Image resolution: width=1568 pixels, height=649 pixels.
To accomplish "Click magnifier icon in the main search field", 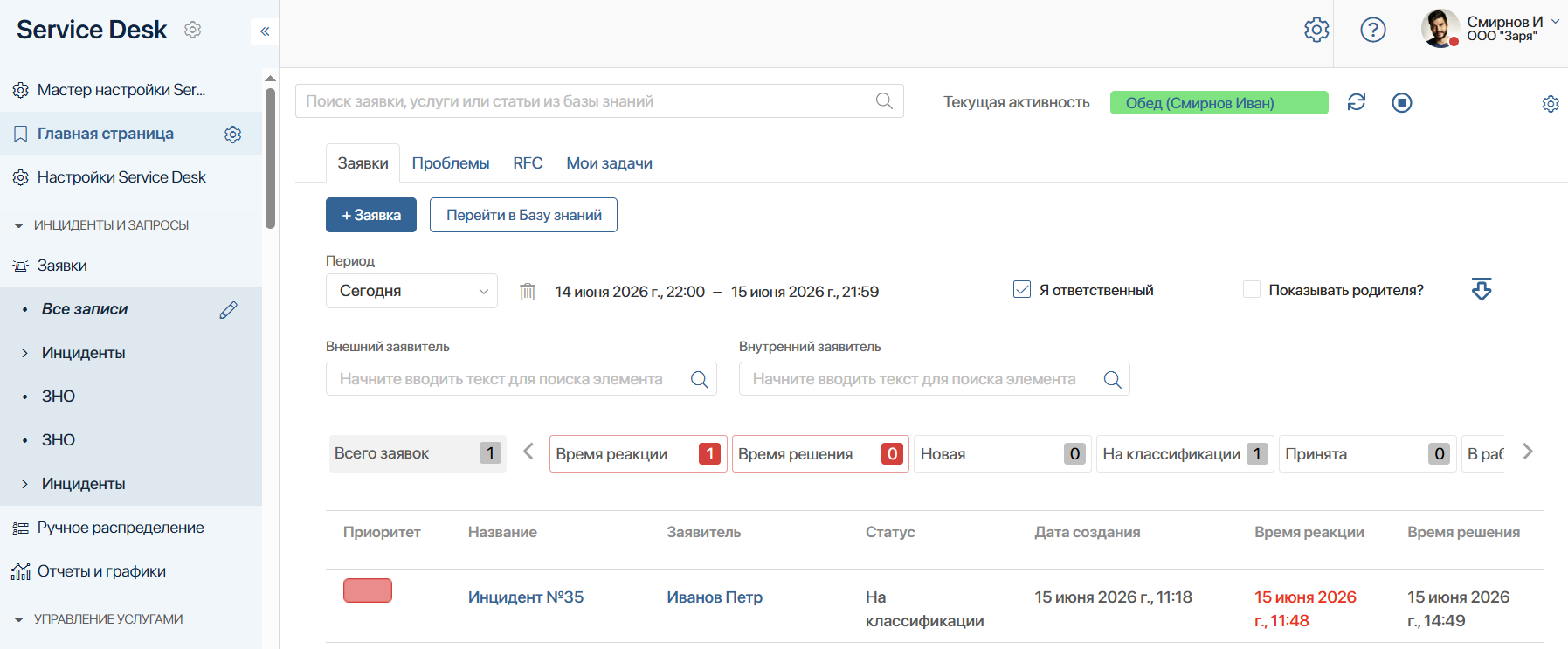I will point(884,101).
